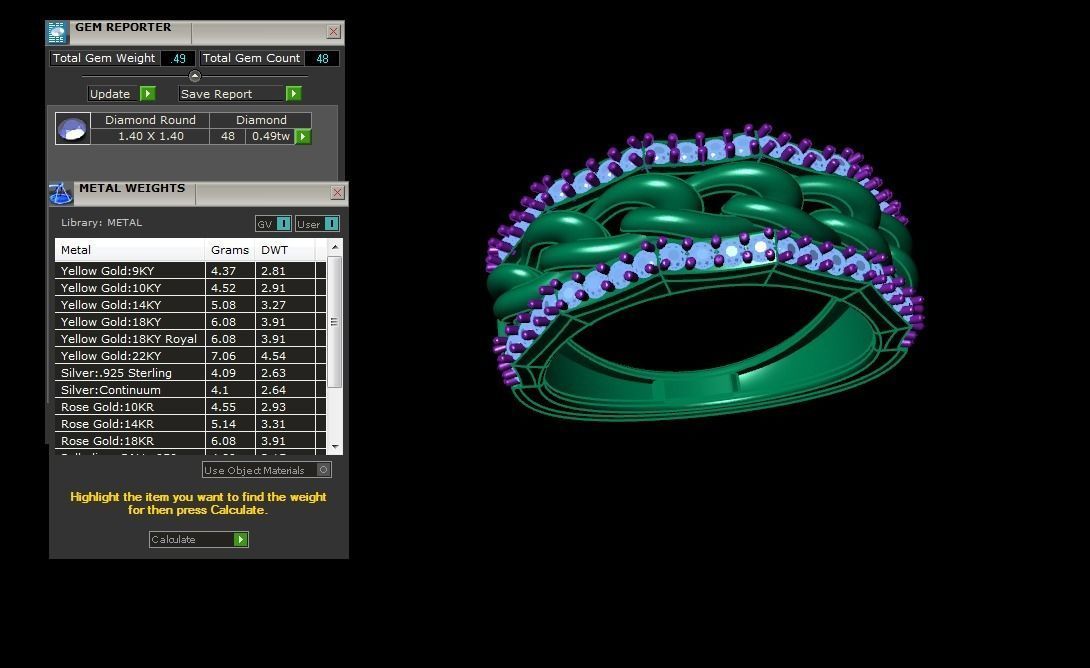Click the 7.06 grams value
1090x668 pixels.
(x=223, y=356)
